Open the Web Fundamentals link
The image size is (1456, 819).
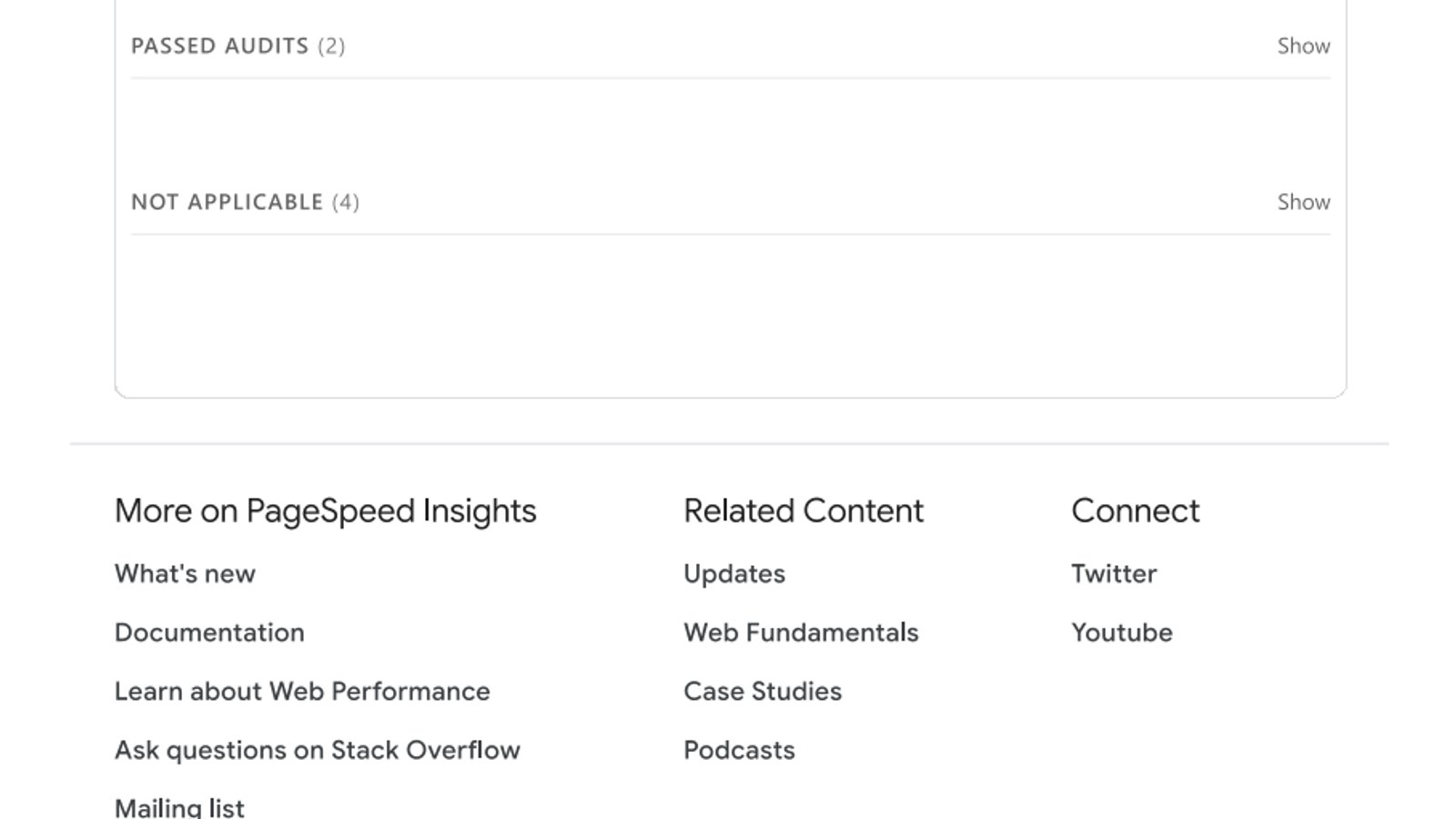[801, 632]
